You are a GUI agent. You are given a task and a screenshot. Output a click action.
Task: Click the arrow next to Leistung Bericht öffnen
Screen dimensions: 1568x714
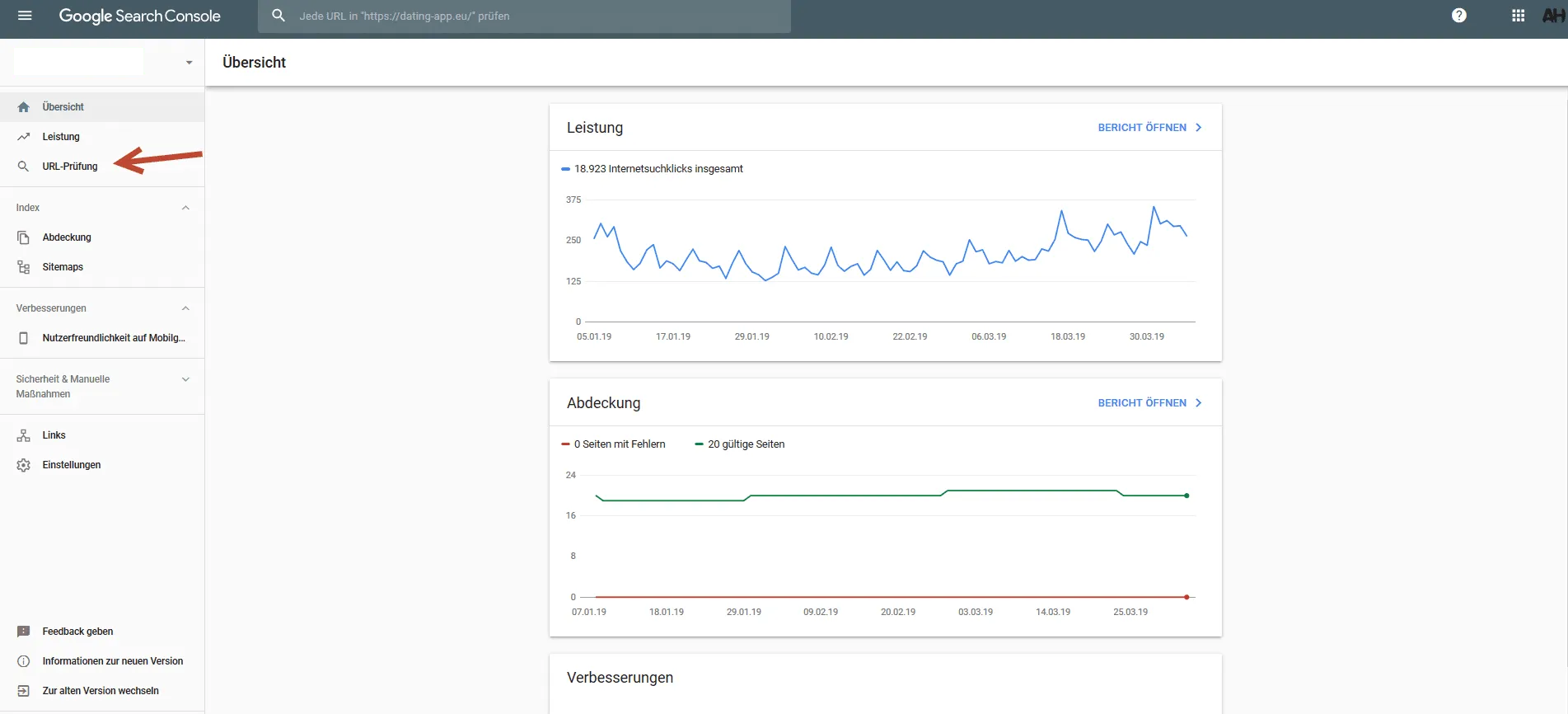pos(1199,128)
